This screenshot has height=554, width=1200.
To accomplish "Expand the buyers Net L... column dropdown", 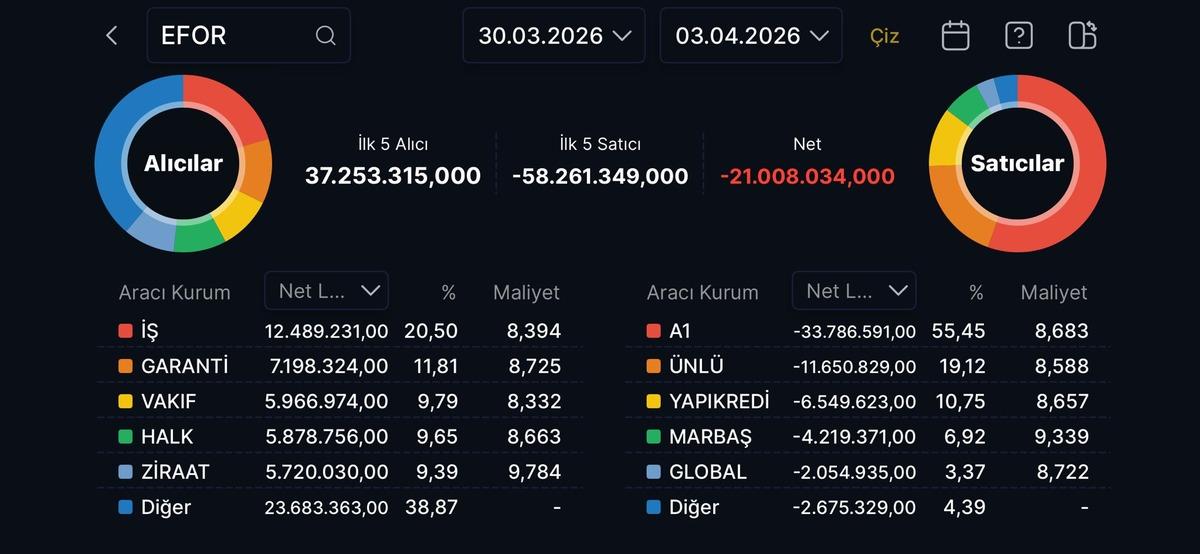I will coord(327,291).
